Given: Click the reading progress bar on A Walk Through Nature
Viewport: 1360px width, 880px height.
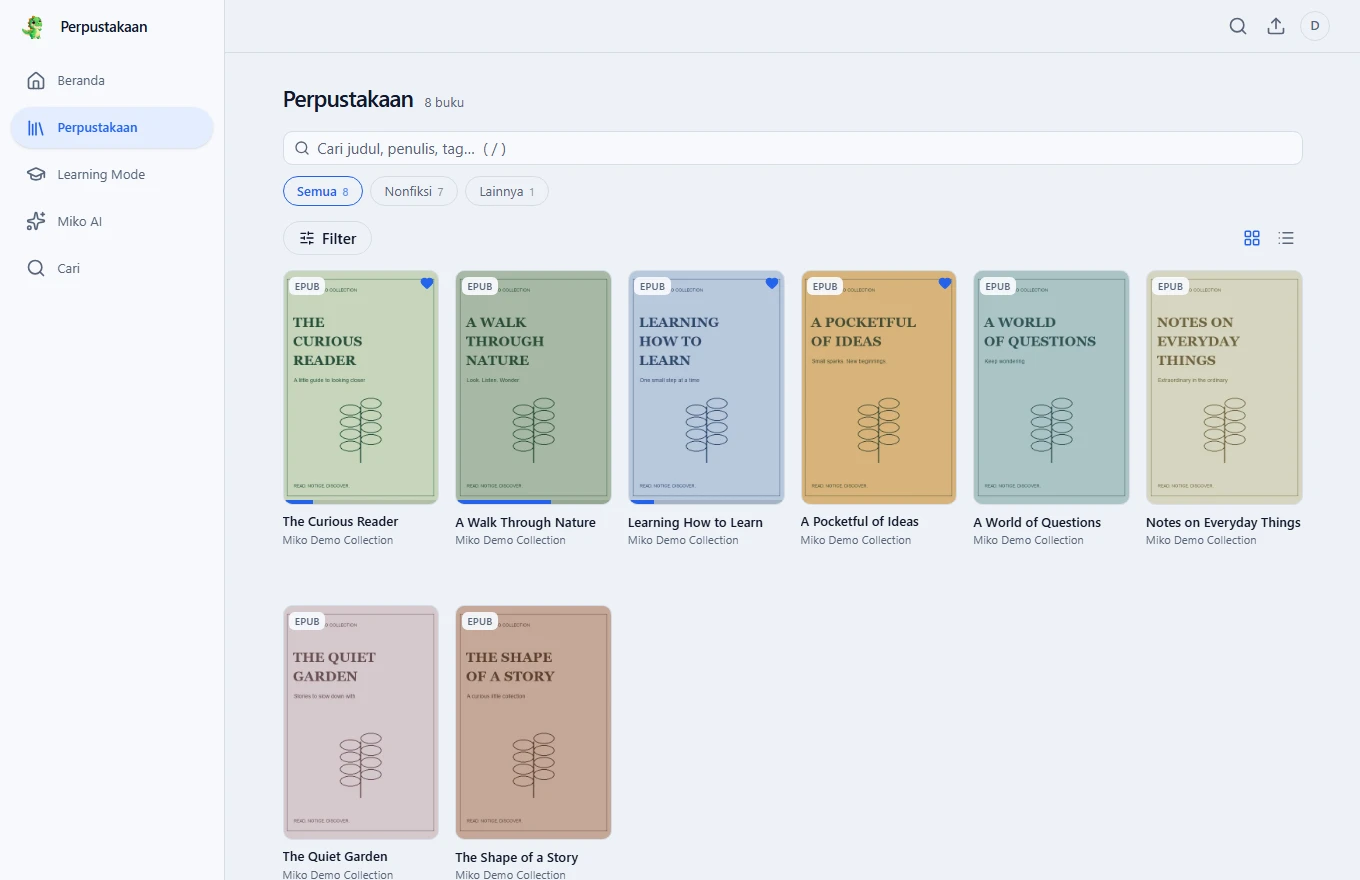Looking at the screenshot, I should (x=533, y=502).
